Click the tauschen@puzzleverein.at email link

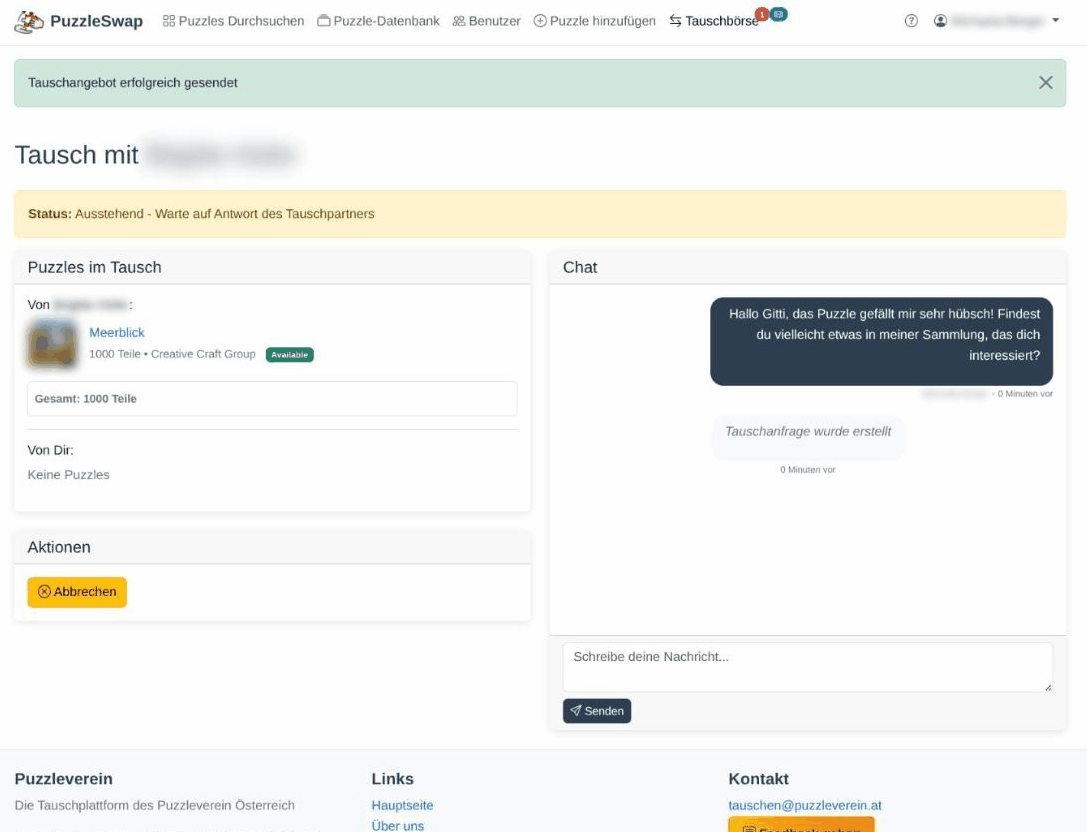click(804, 805)
